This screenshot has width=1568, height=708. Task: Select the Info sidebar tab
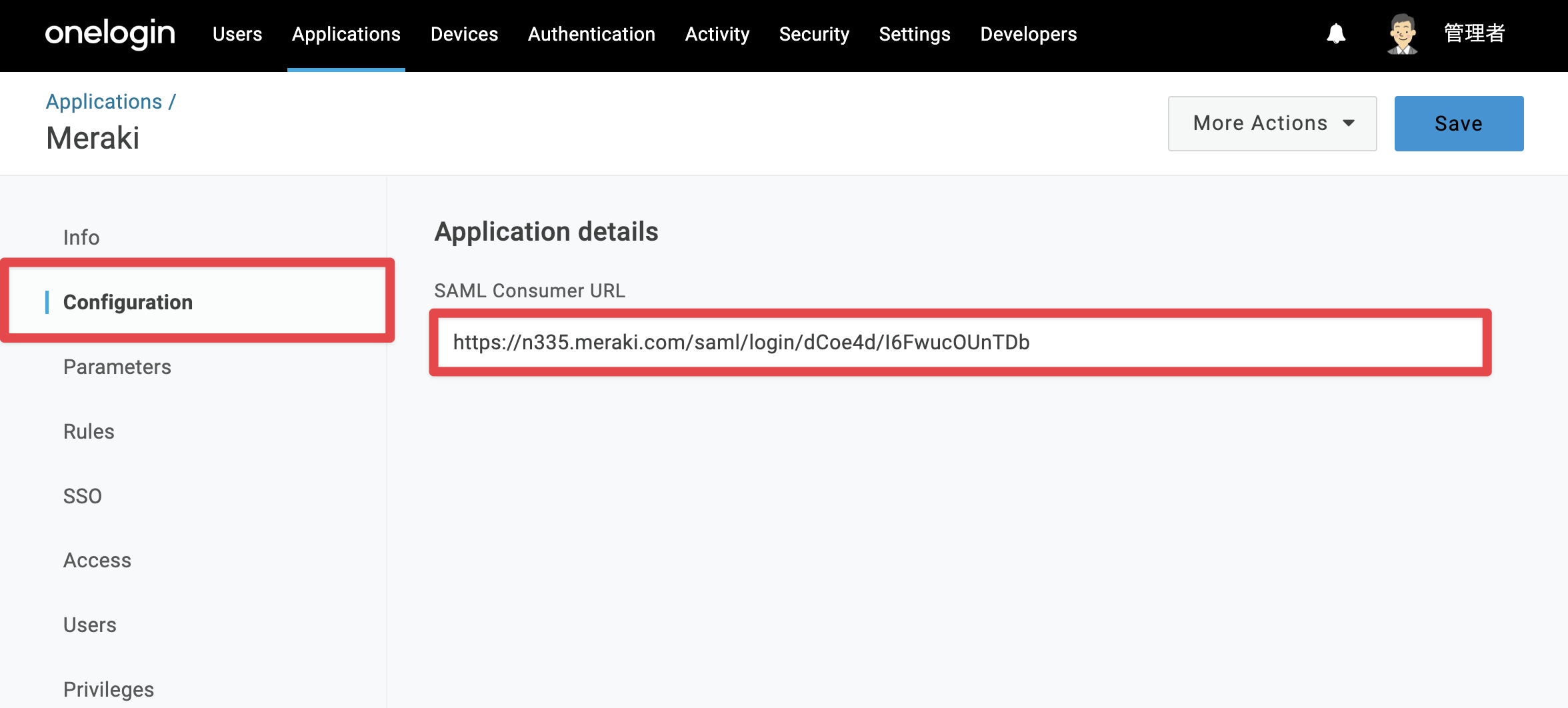[81, 237]
